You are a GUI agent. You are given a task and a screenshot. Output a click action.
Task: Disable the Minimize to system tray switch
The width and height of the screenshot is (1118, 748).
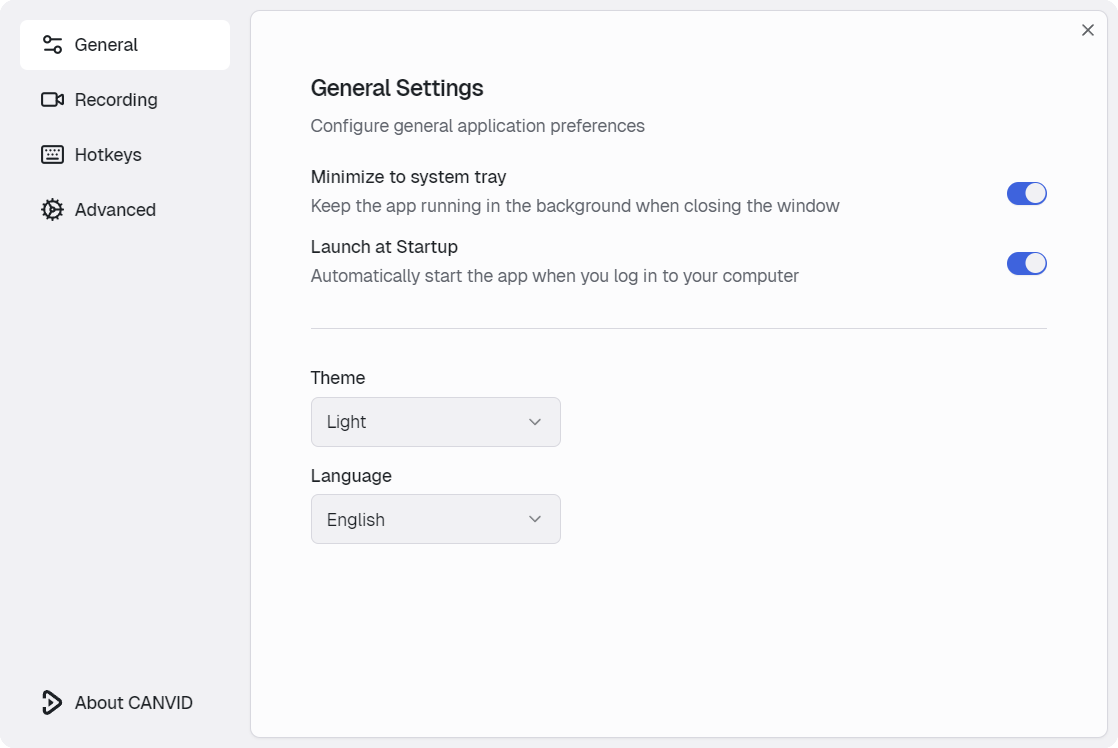(x=1026, y=194)
